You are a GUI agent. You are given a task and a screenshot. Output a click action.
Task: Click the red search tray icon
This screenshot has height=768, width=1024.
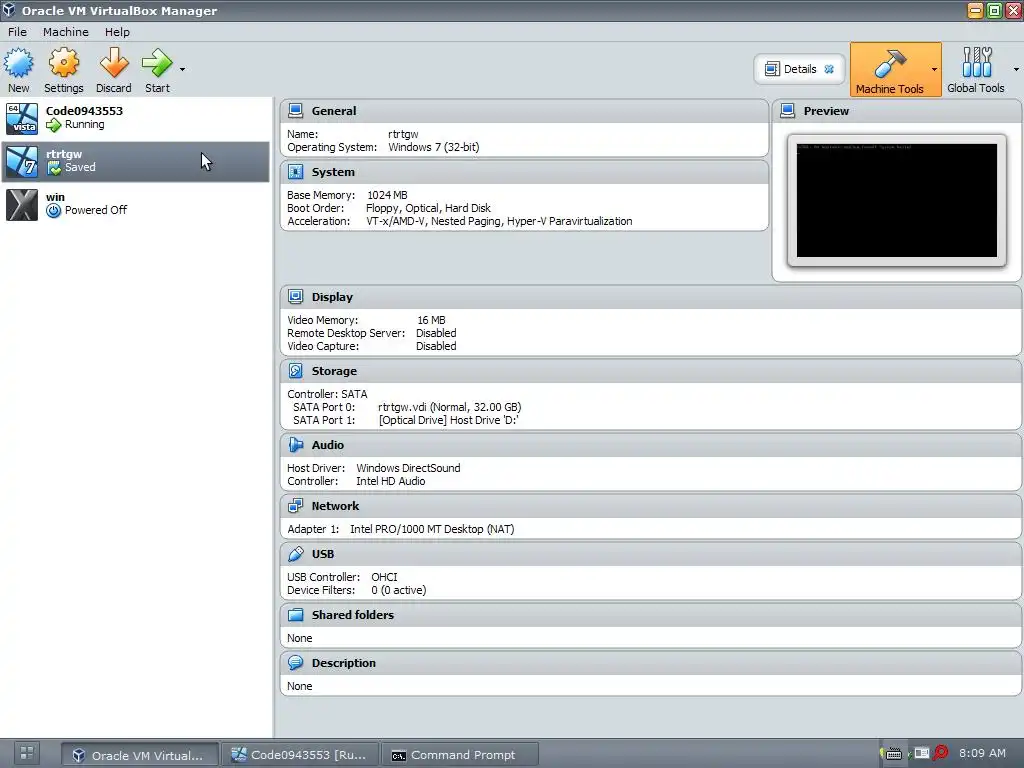click(x=940, y=753)
